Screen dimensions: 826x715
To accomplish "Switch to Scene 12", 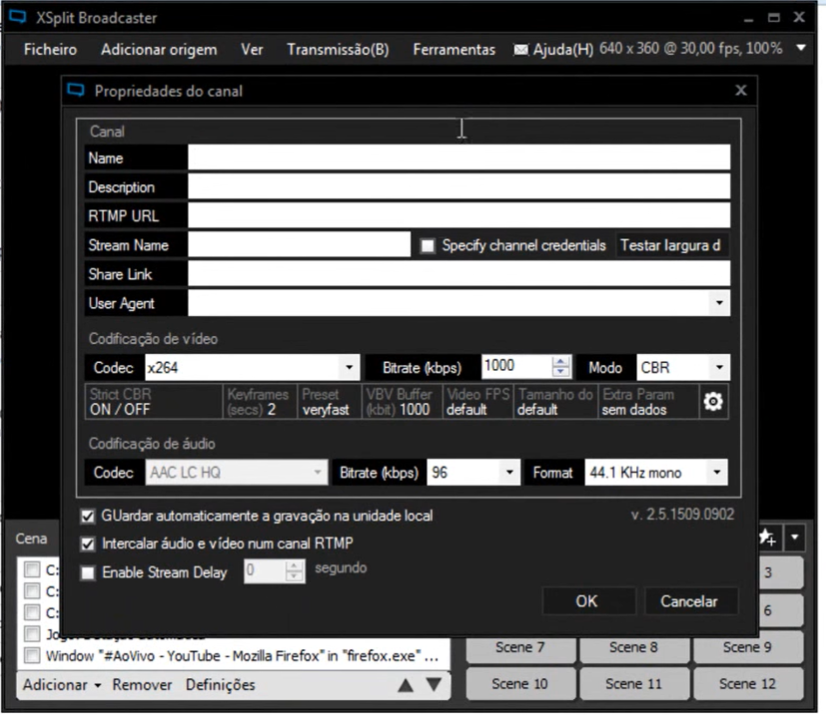I will pyautogui.click(x=748, y=684).
